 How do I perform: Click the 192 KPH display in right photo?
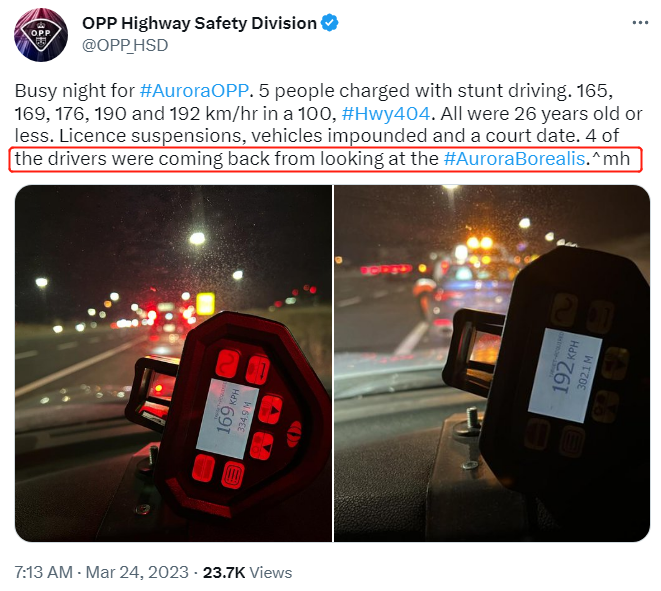coord(564,375)
